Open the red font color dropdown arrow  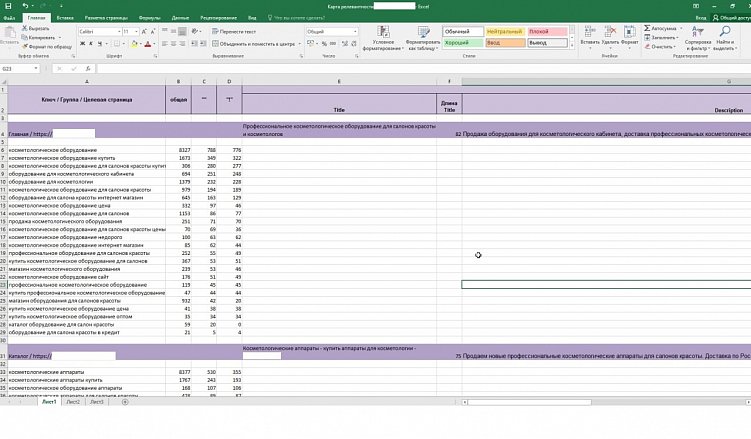point(154,44)
